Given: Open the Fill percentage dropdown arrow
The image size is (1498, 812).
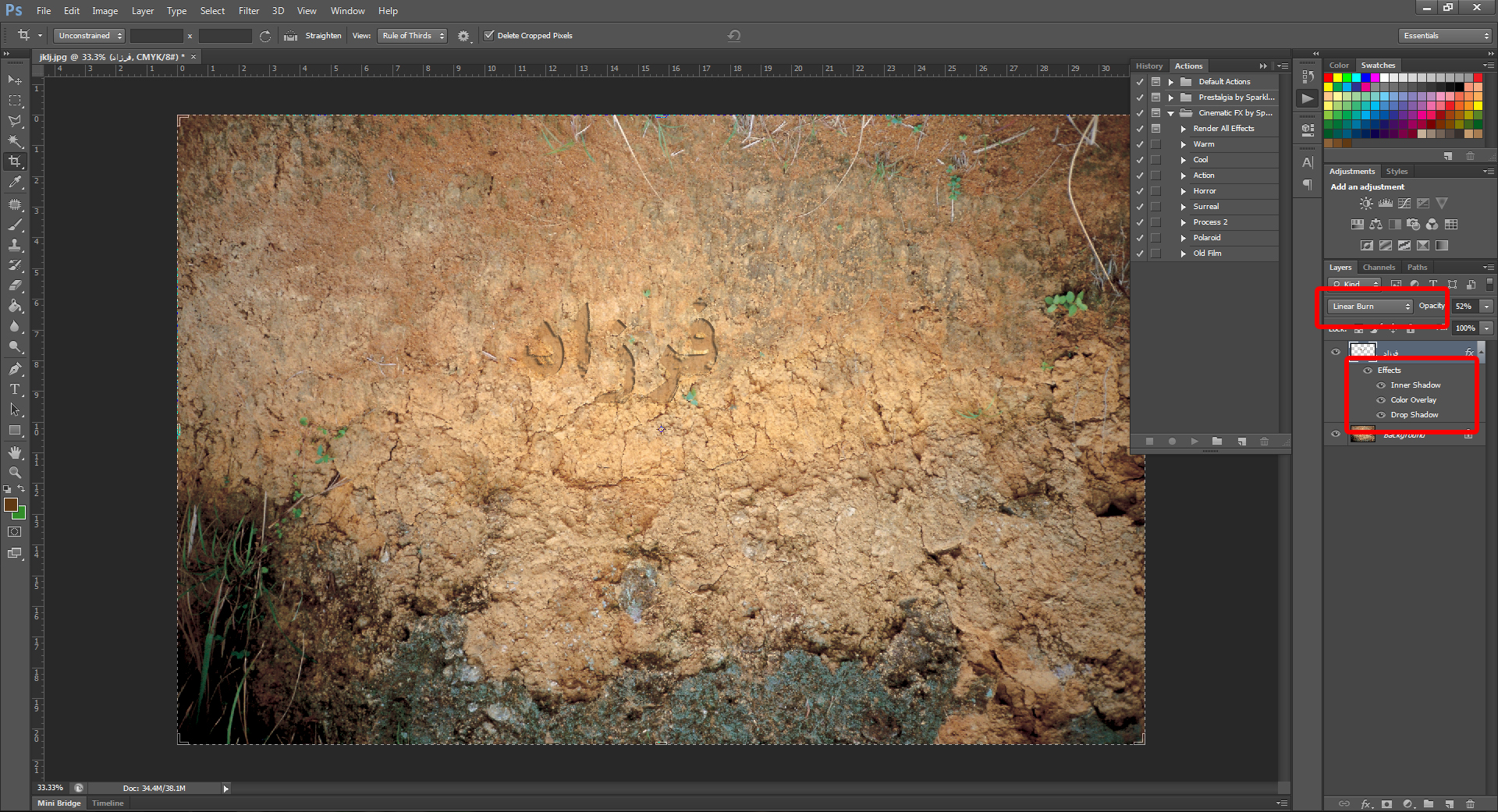Looking at the screenshot, I should click(1486, 328).
